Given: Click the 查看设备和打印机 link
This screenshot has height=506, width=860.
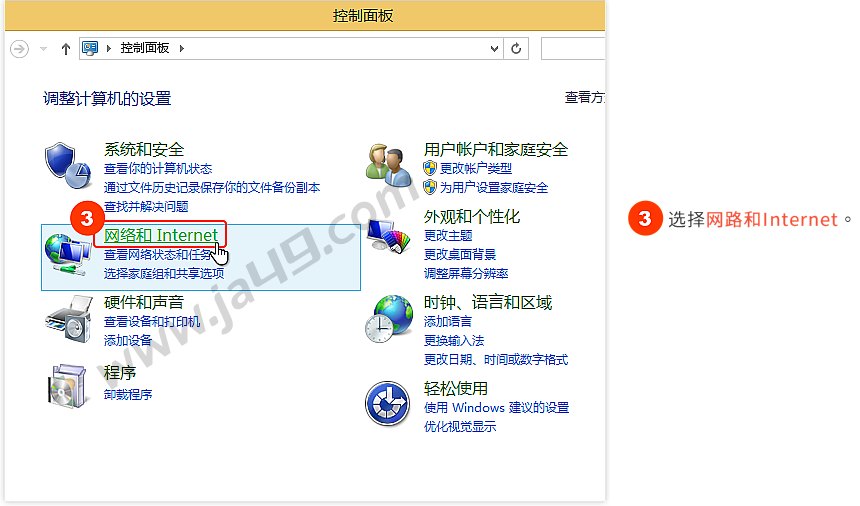Looking at the screenshot, I should pos(152,321).
